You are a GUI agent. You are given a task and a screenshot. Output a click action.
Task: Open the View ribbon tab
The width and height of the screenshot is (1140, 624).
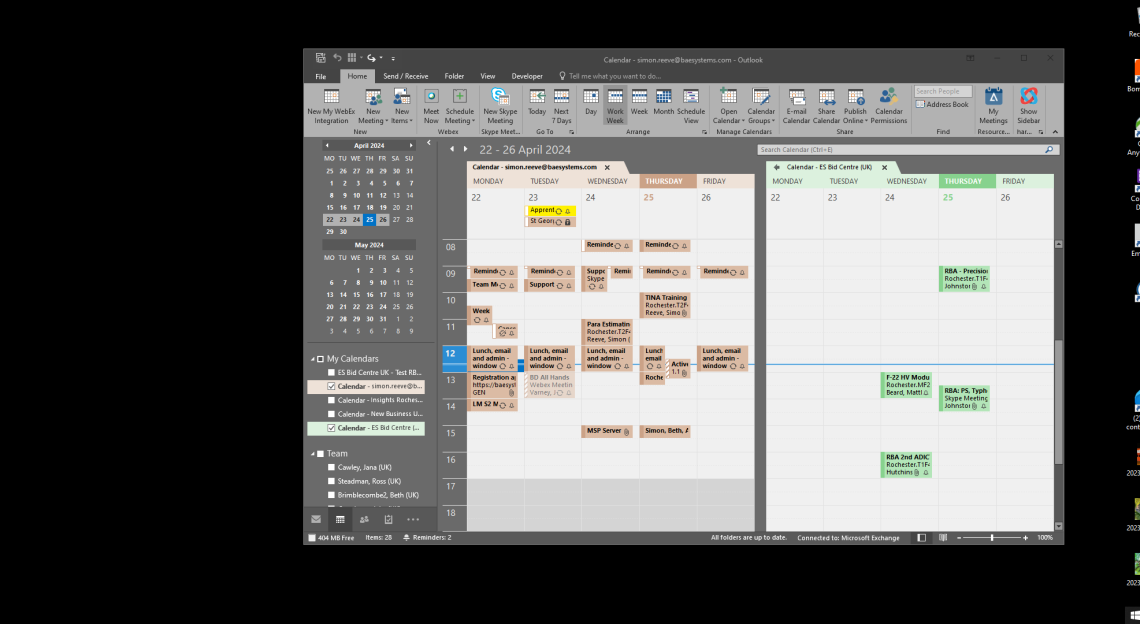[488, 76]
